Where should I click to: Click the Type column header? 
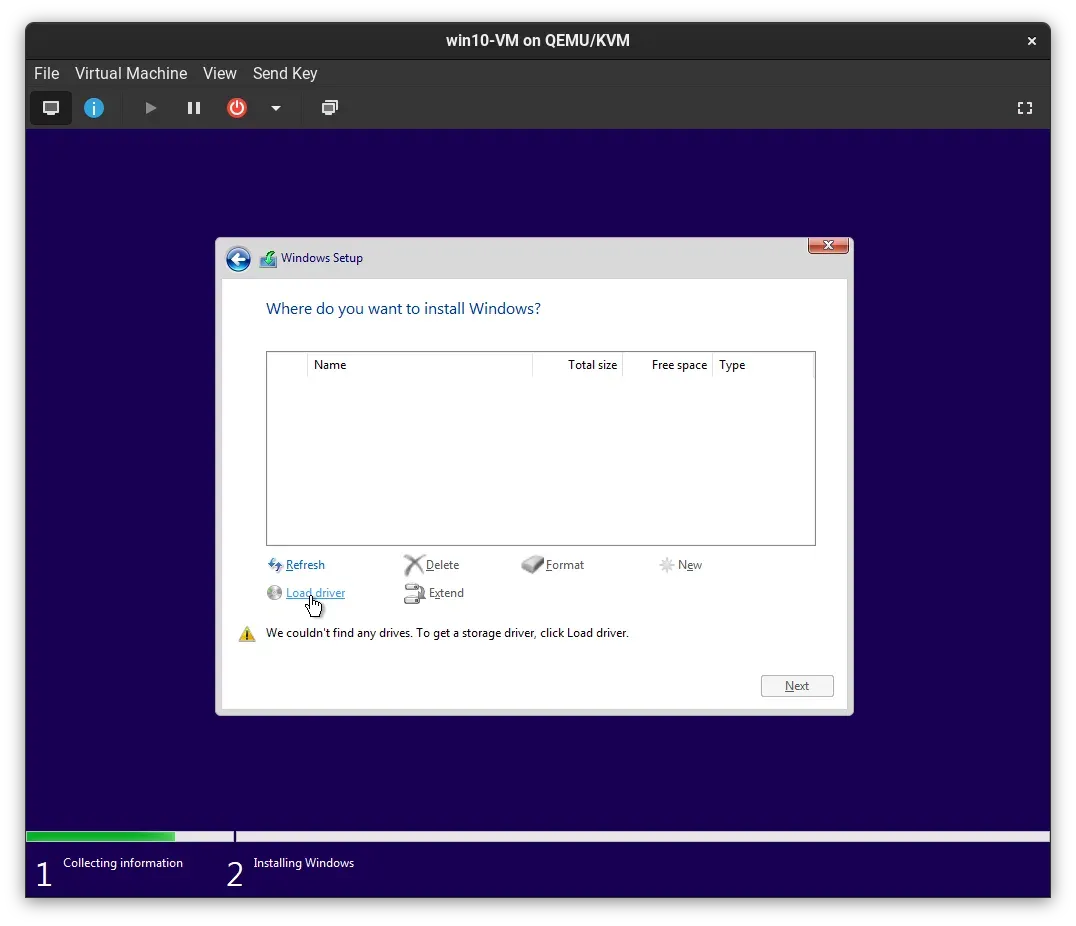[x=763, y=365]
